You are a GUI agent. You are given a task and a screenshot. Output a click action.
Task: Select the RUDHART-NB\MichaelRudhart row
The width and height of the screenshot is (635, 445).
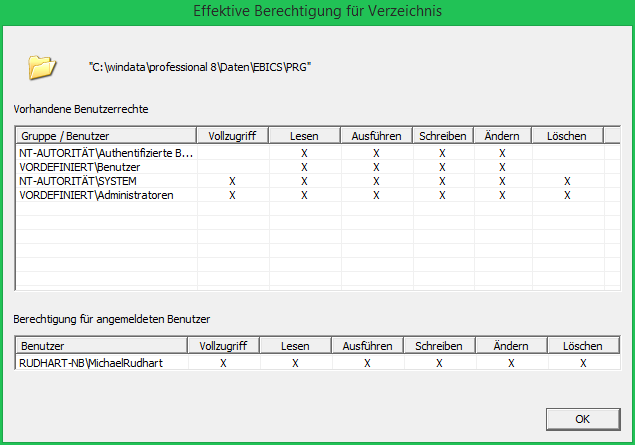click(x=318, y=363)
